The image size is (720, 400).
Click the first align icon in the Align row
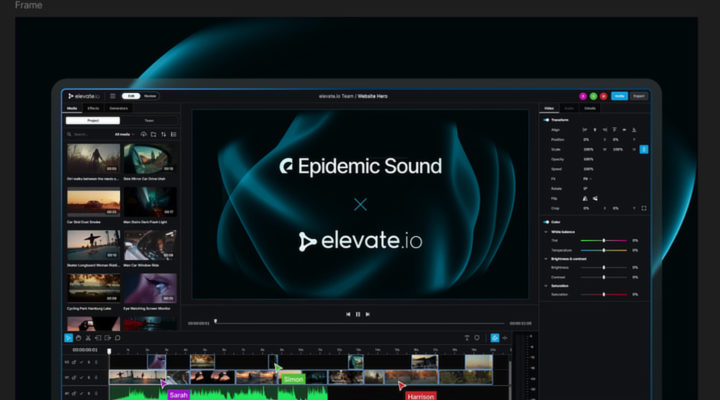585,130
